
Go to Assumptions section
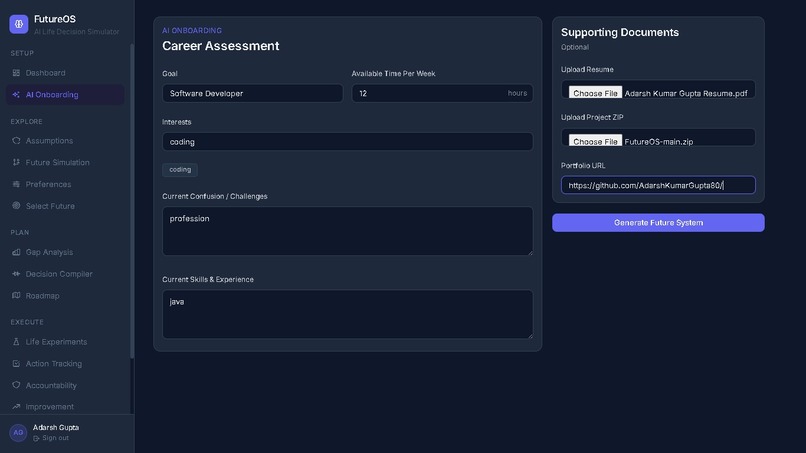[65, 140]
